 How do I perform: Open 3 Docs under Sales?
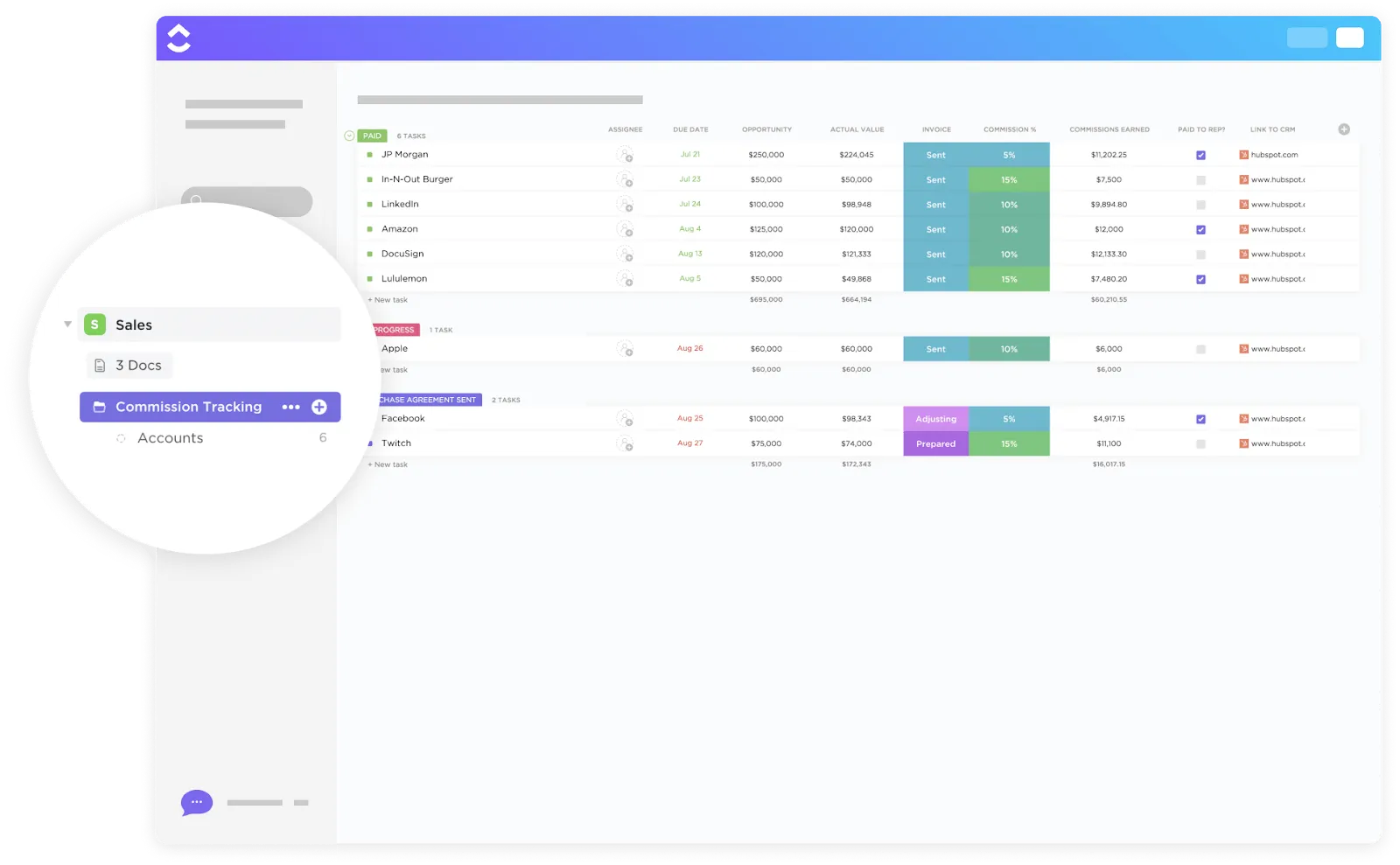click(129, 366)
